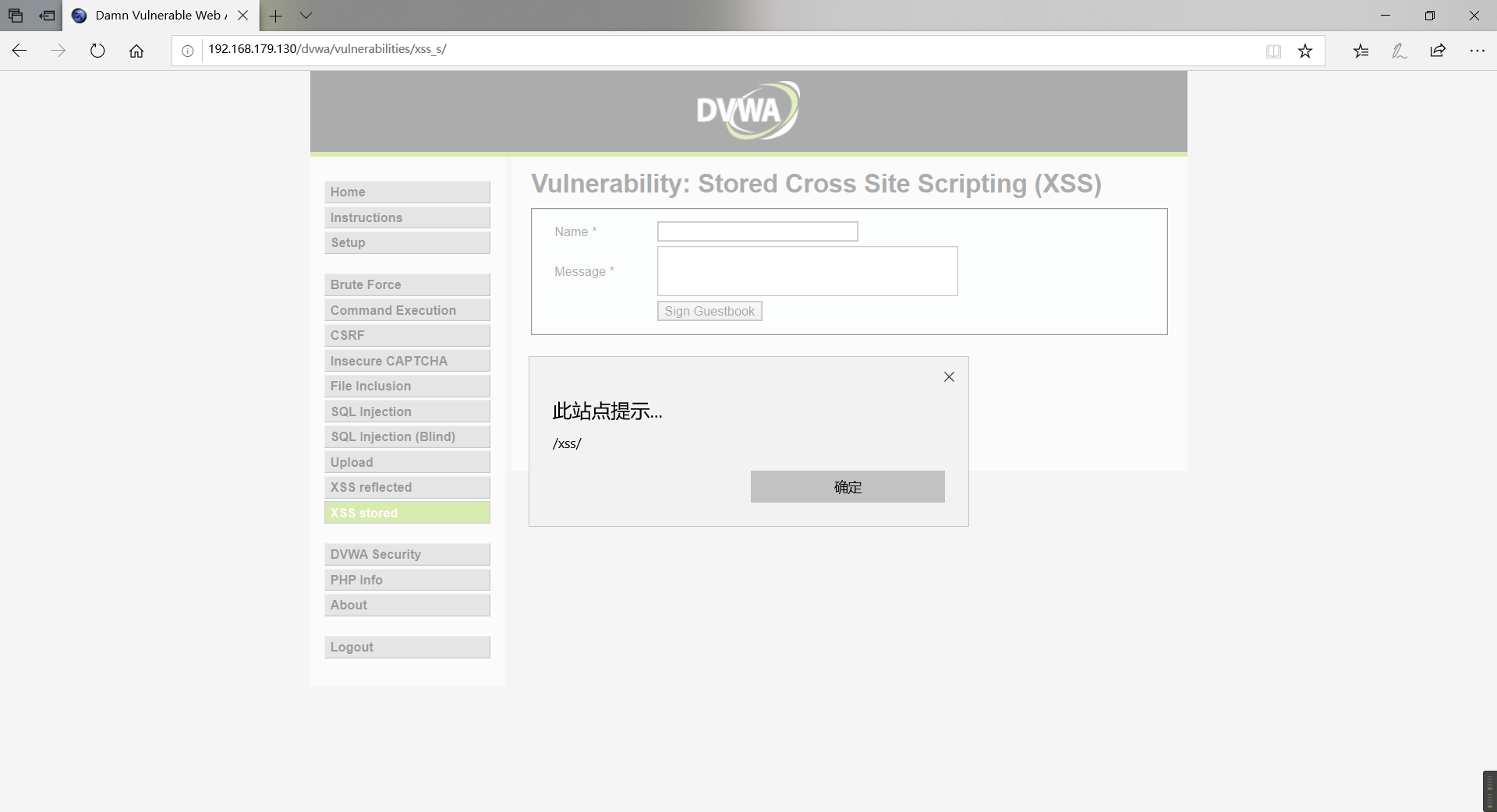Viewport: 1497px width, 812px height.
Task: Click Logout in the sidebar
Action: click(x=407, y=647)
